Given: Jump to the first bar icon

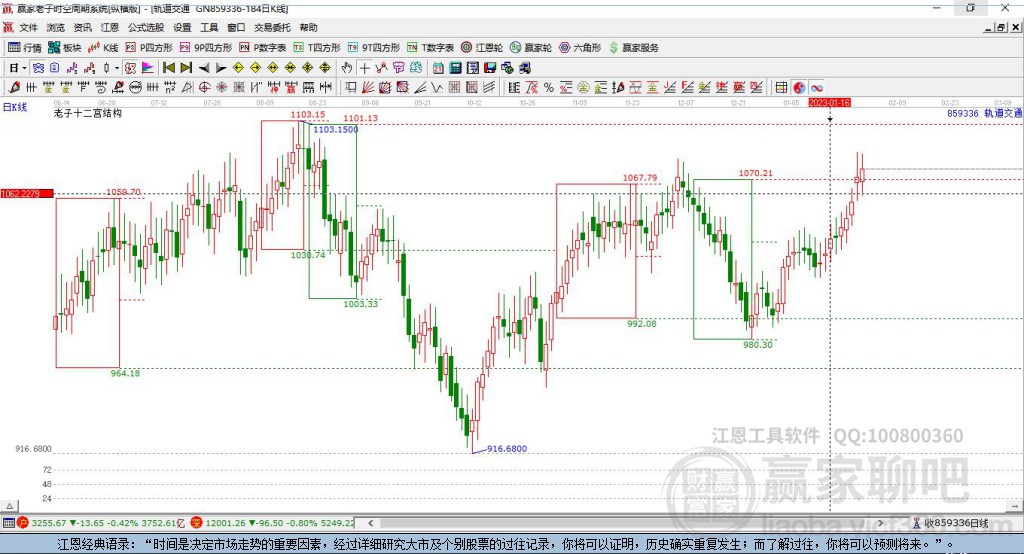Looking at the screenshot, I should (x=168, y=68).
